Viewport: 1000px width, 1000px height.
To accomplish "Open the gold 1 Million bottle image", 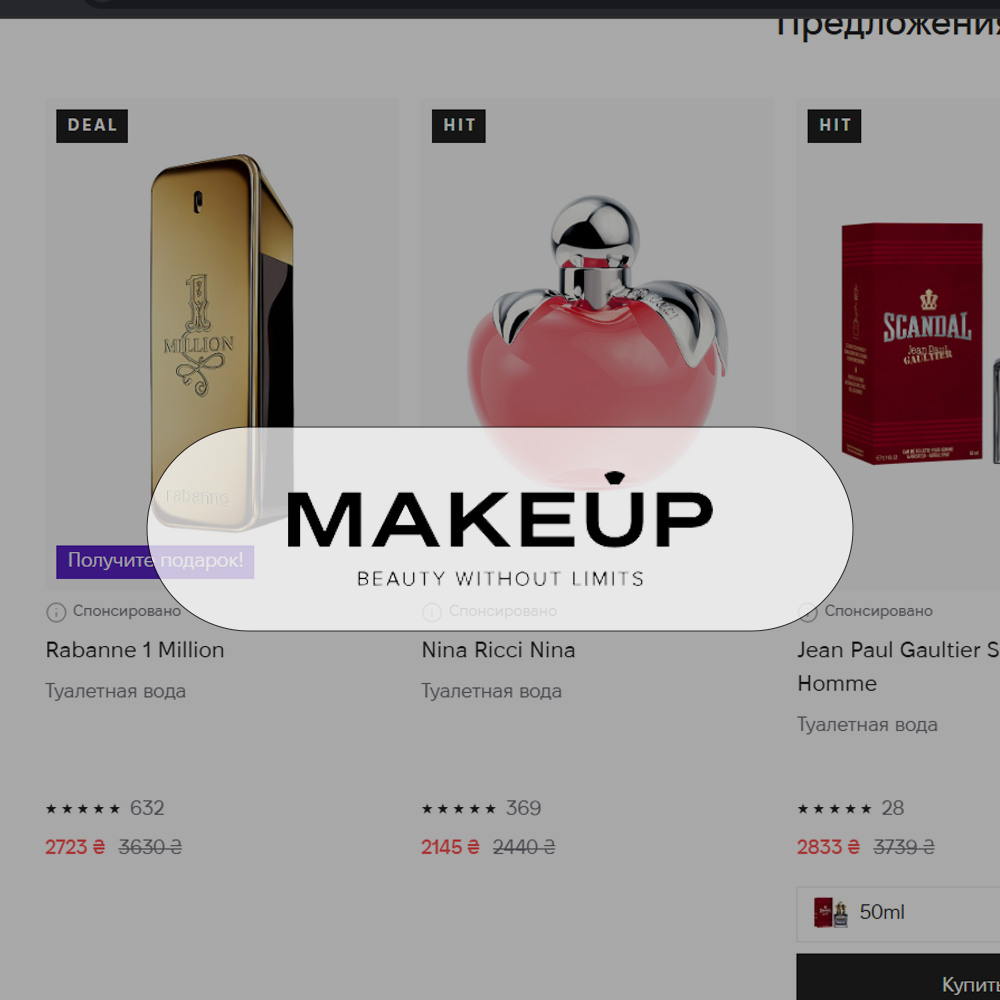I will [x=222, y=341].
